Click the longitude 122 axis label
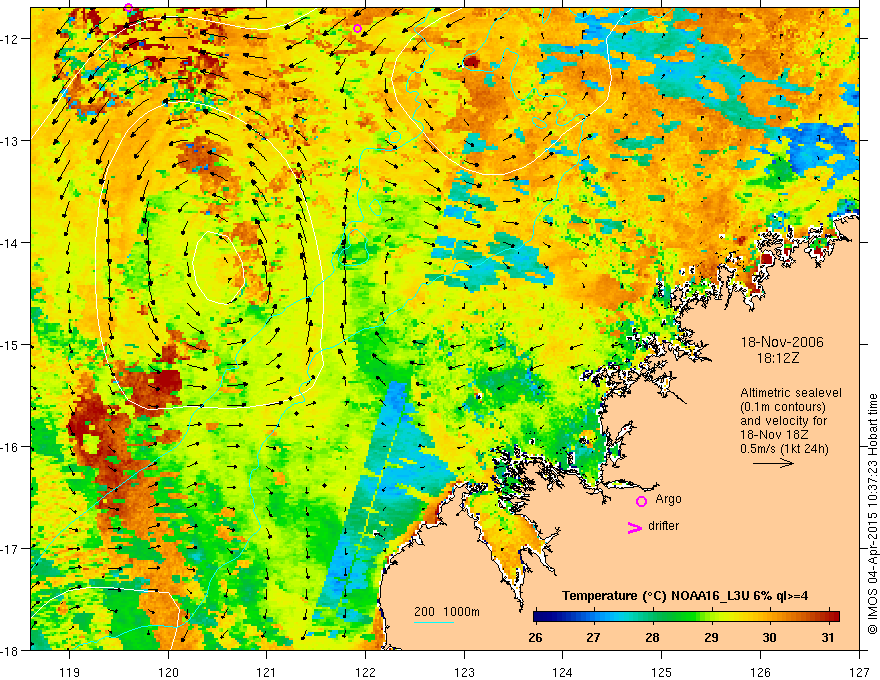The width and height of the screenshot is (880, 680). (x=365, y=673)
